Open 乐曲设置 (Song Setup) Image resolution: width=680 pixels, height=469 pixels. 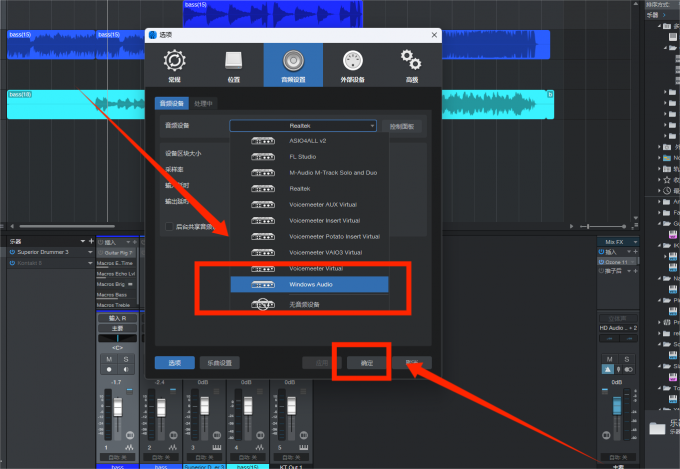[219, 363]
